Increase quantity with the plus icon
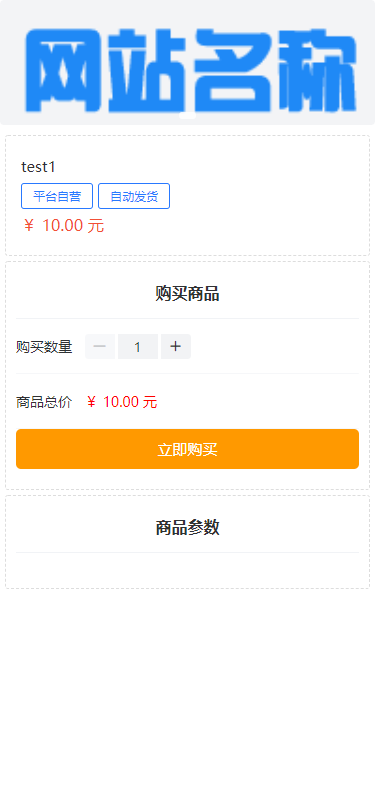 click(175, 347)
